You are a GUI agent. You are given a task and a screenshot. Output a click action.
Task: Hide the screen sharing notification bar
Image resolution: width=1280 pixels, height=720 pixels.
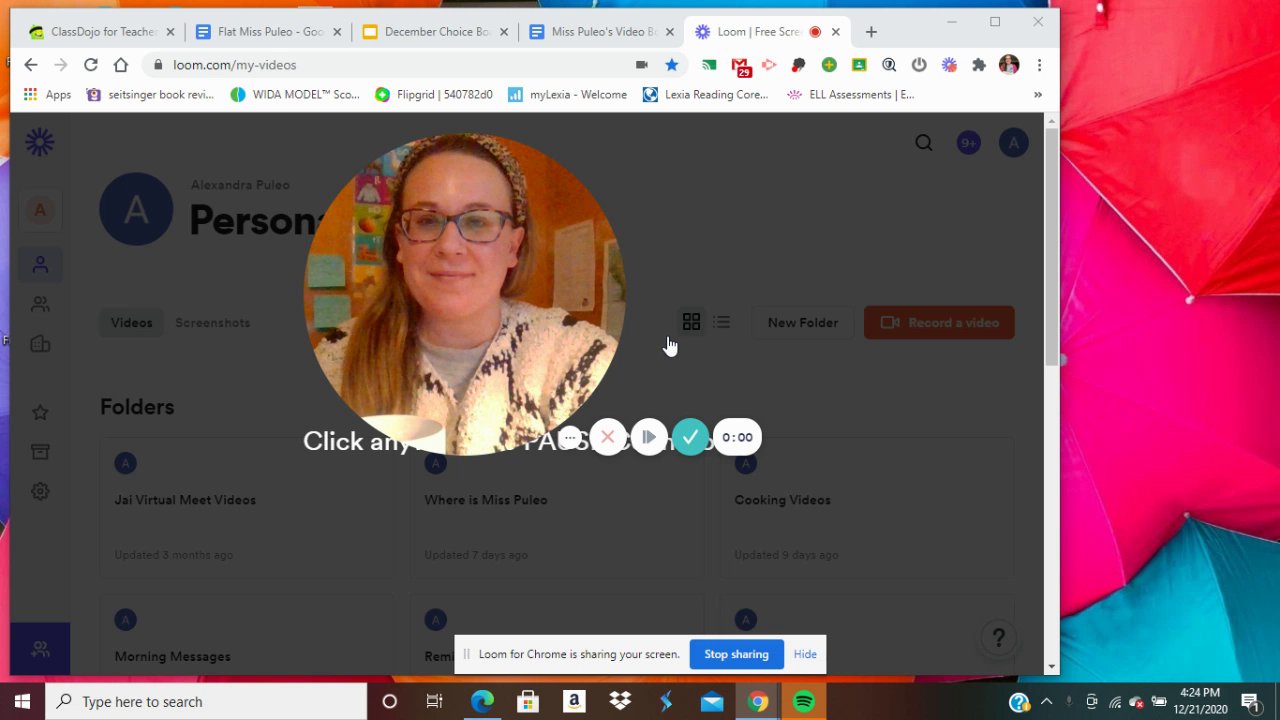(805, 654)
